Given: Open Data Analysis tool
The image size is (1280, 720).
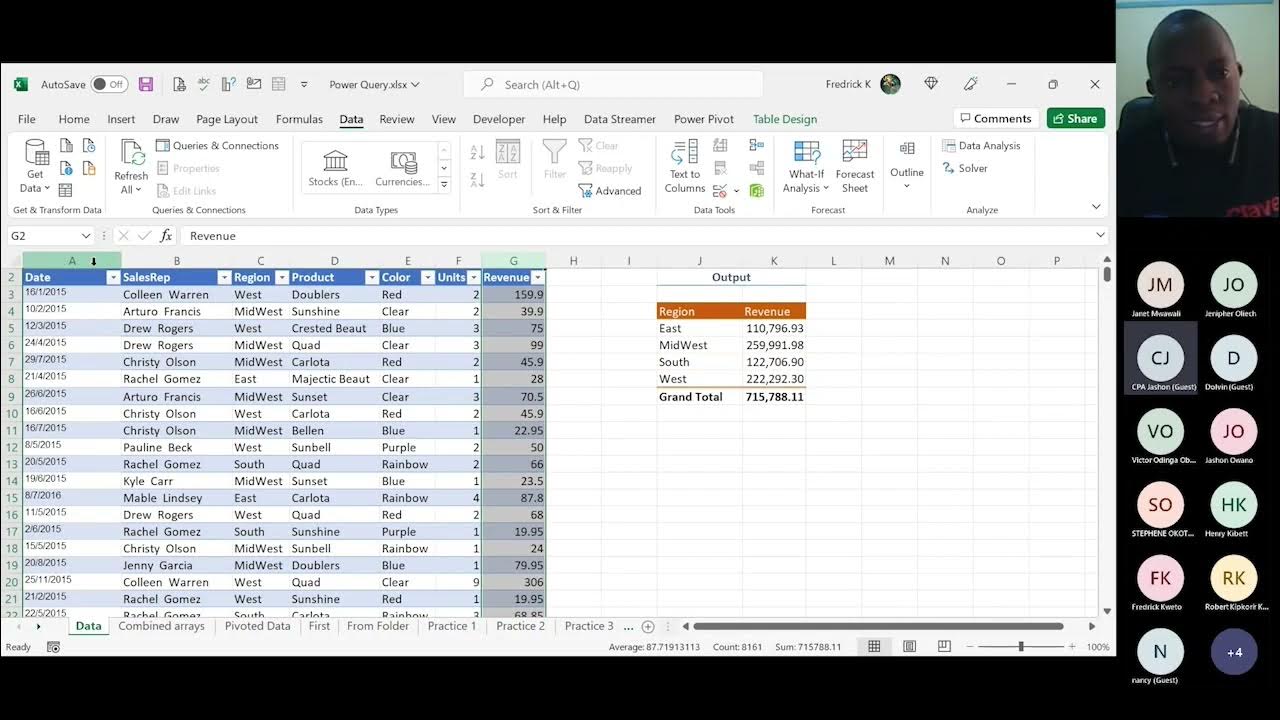Looking at the screenshot, I should [981, 146].
